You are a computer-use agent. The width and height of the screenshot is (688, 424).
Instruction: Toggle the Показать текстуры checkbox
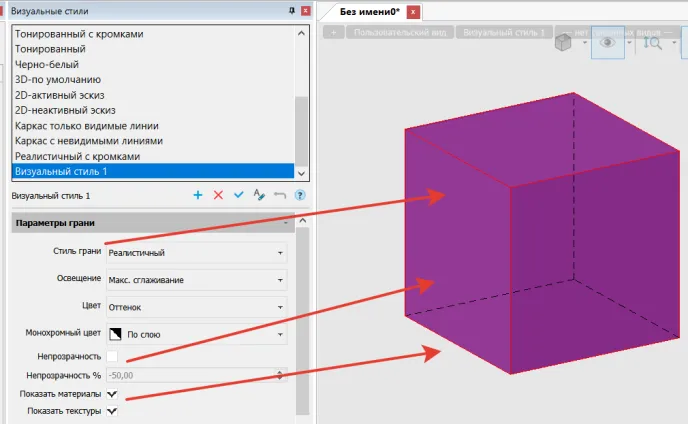[113, 411]
